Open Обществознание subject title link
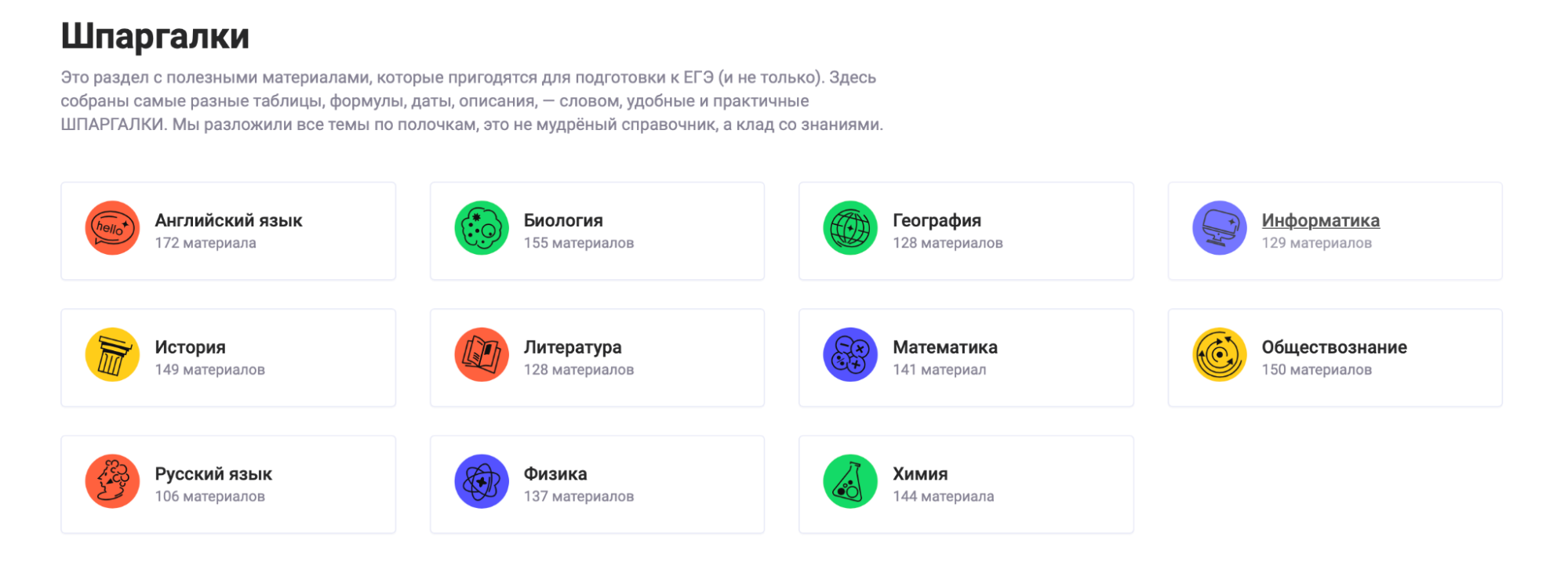Screen dimensions: 1568x569 (1333, 347)
